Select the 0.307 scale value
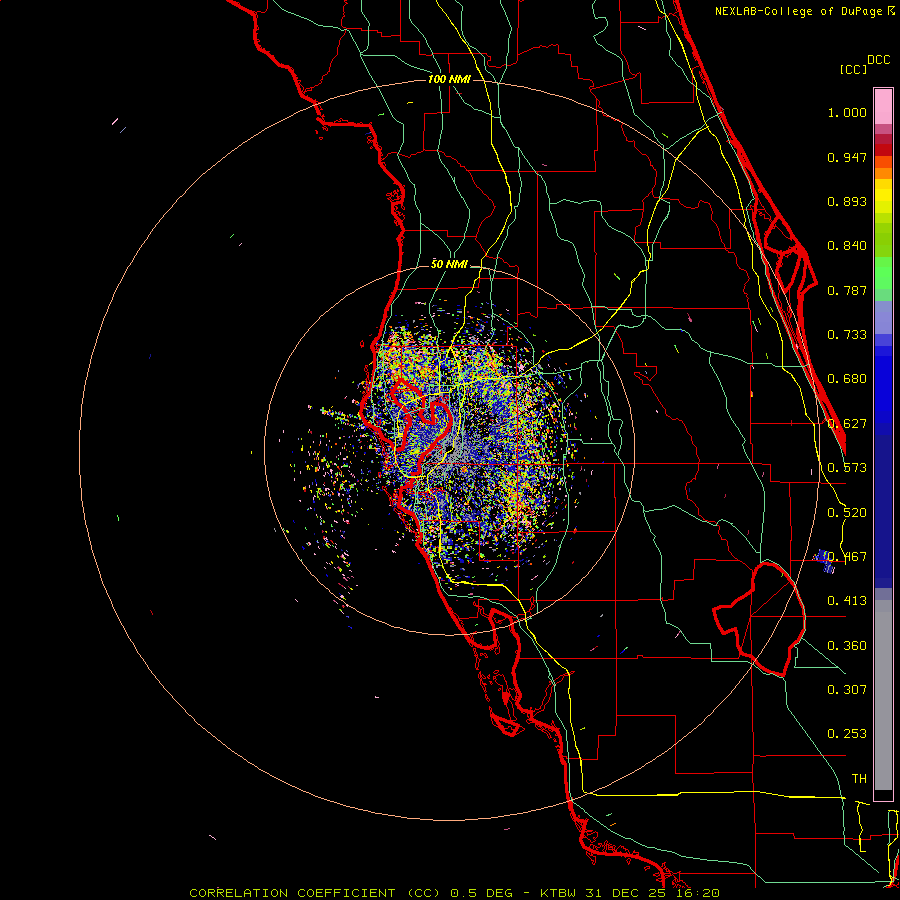Viewport: 900px width, 900px height. (x=847, y=690)
